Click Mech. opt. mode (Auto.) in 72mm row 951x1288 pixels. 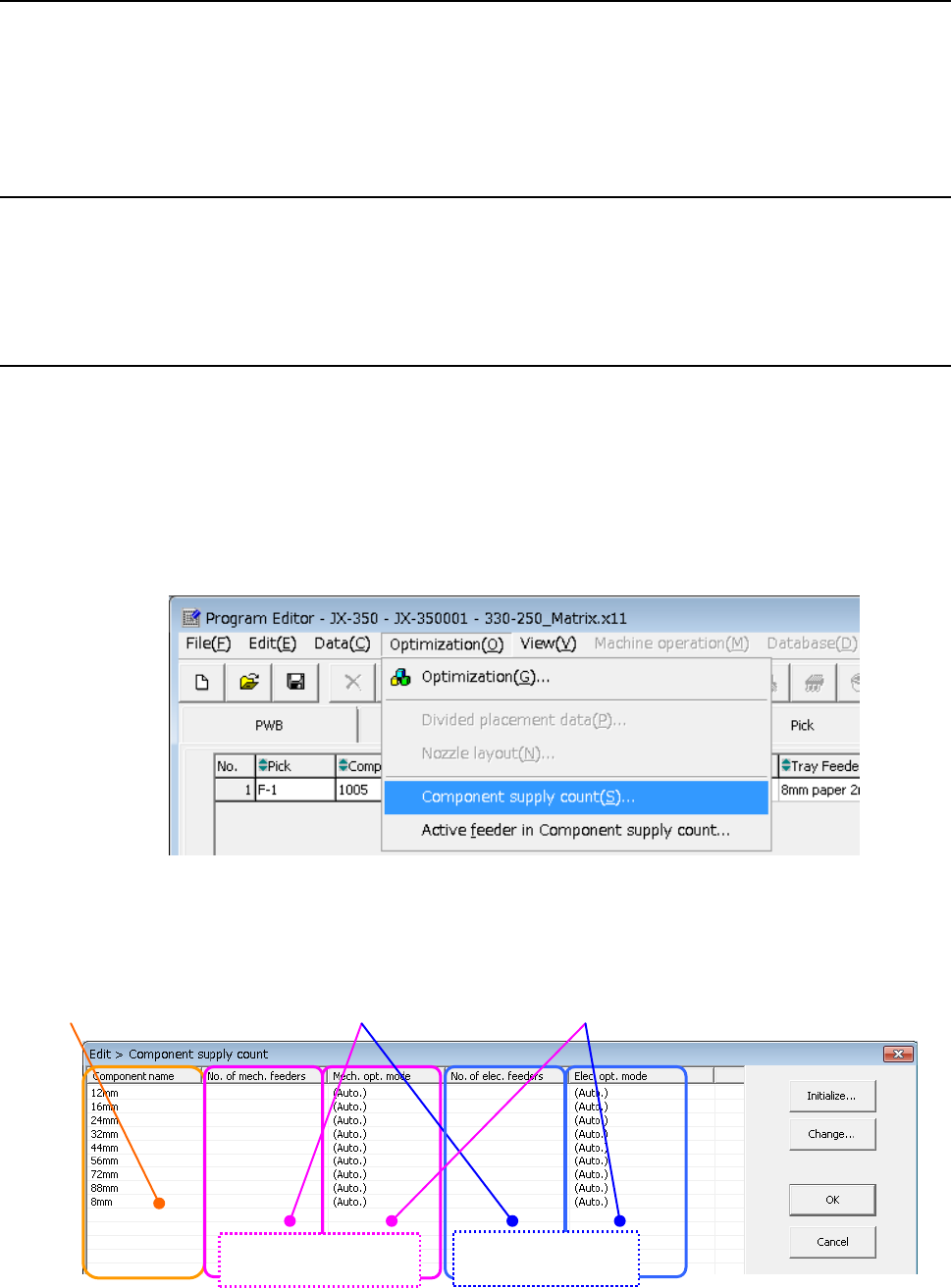349,1174
